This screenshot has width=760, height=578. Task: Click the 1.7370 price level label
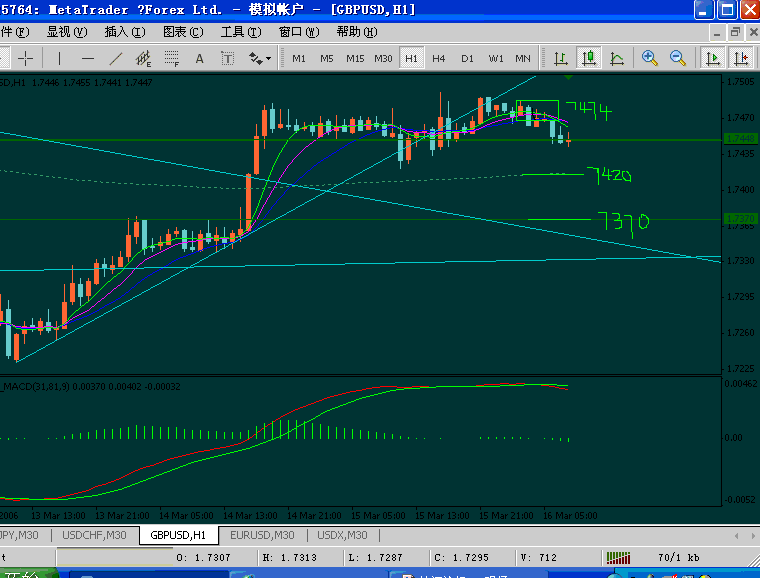(741, 219)
